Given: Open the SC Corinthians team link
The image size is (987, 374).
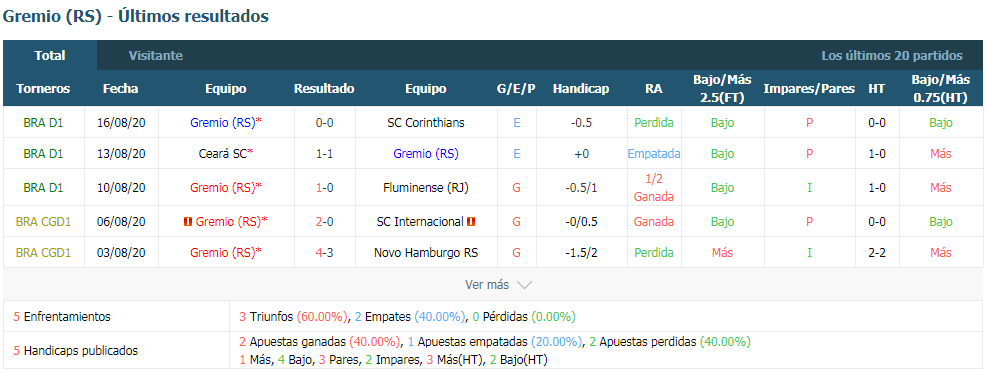Looking at the screenshot, I should point(426,123).
